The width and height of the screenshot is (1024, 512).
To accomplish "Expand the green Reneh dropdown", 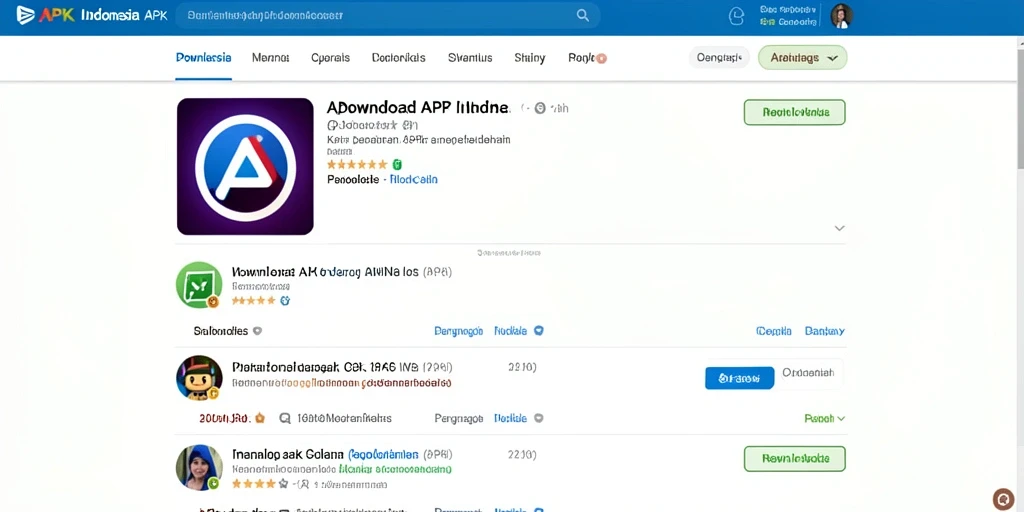I will 825,419.
